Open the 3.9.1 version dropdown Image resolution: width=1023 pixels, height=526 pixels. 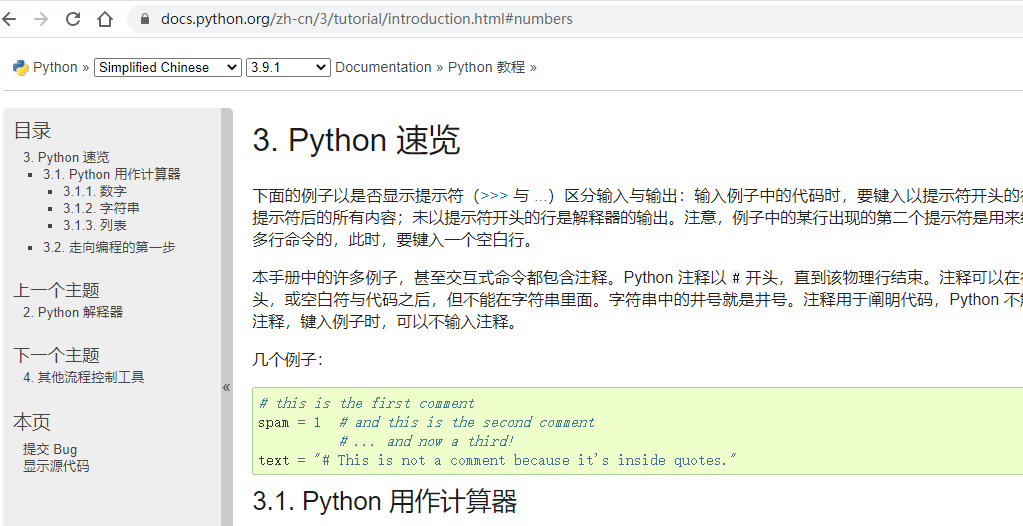tap(288, 67)
